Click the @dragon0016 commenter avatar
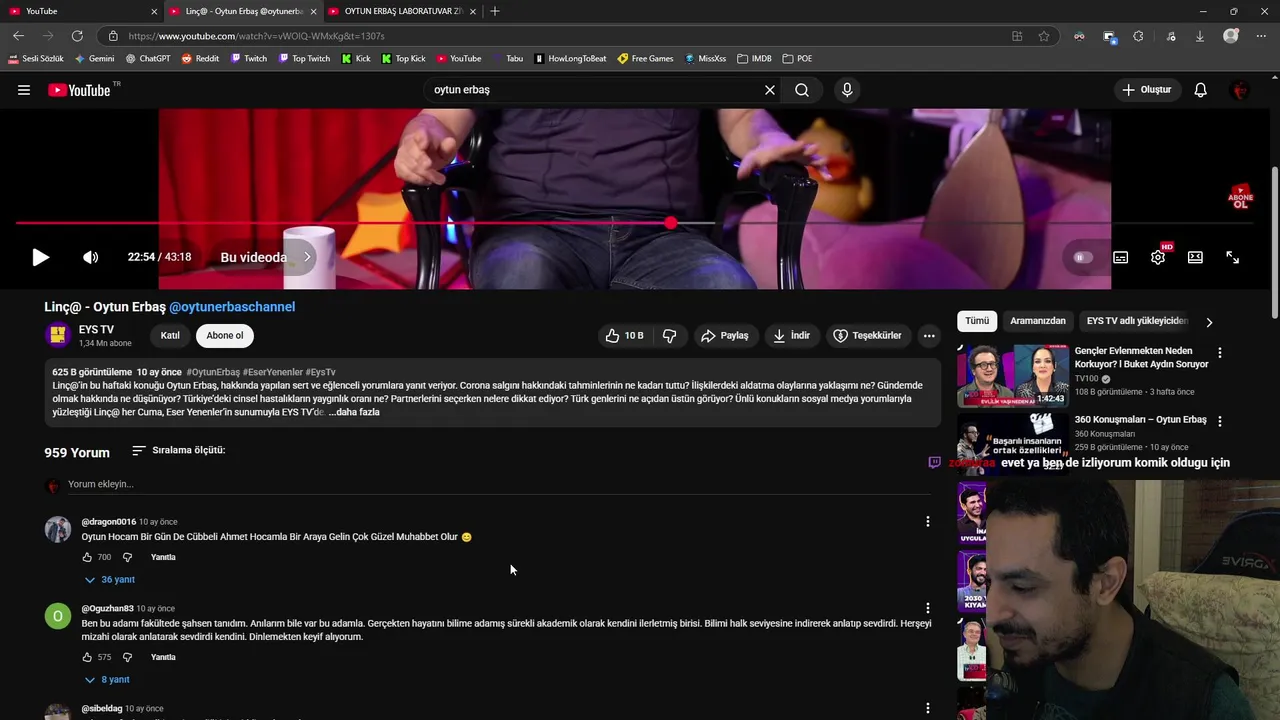 click(x=58, y=529)
